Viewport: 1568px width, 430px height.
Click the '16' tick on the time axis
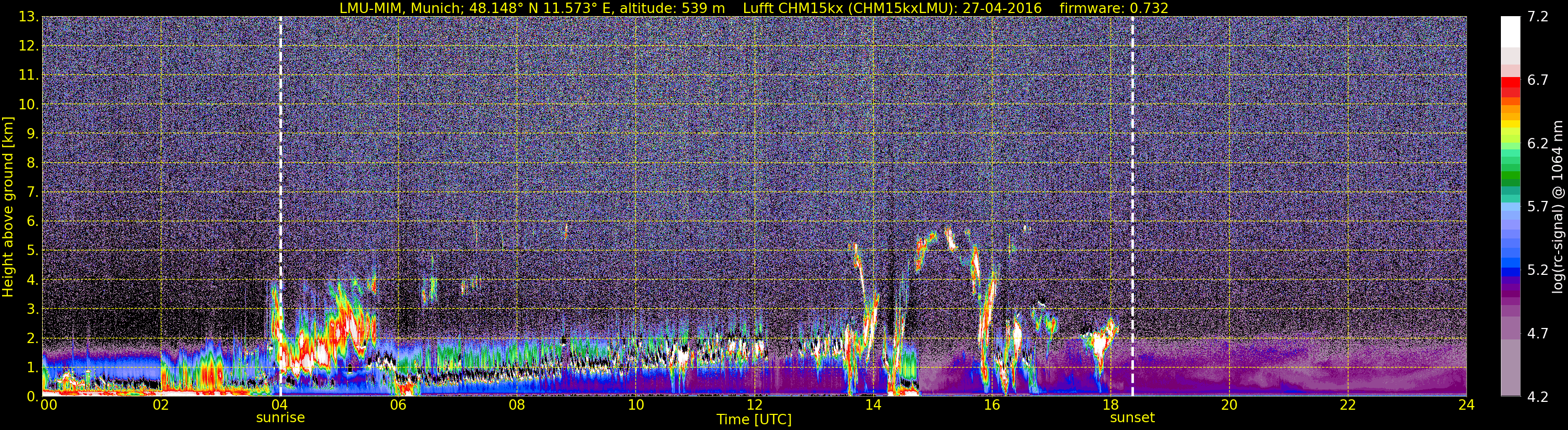pyautogui.click(x=991, y=405)
